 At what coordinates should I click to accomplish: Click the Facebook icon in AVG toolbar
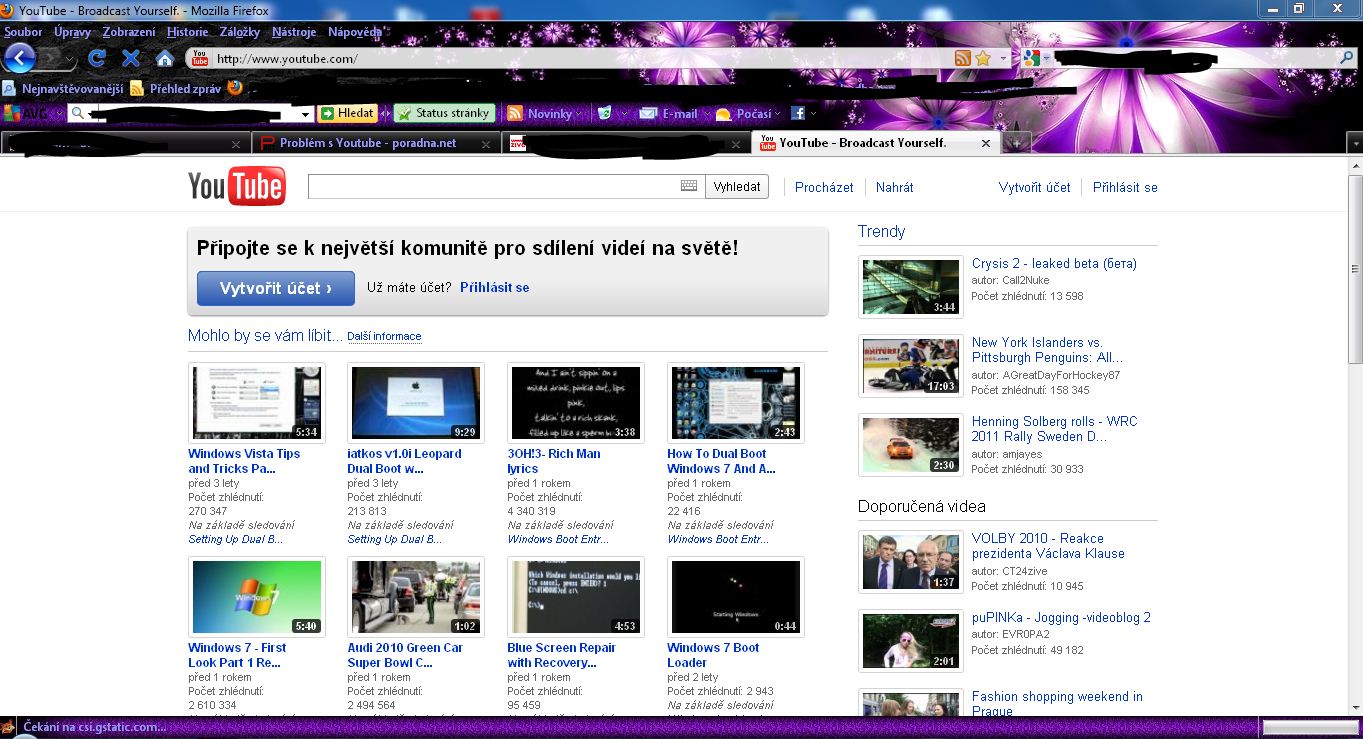click(x=798, y=114)
